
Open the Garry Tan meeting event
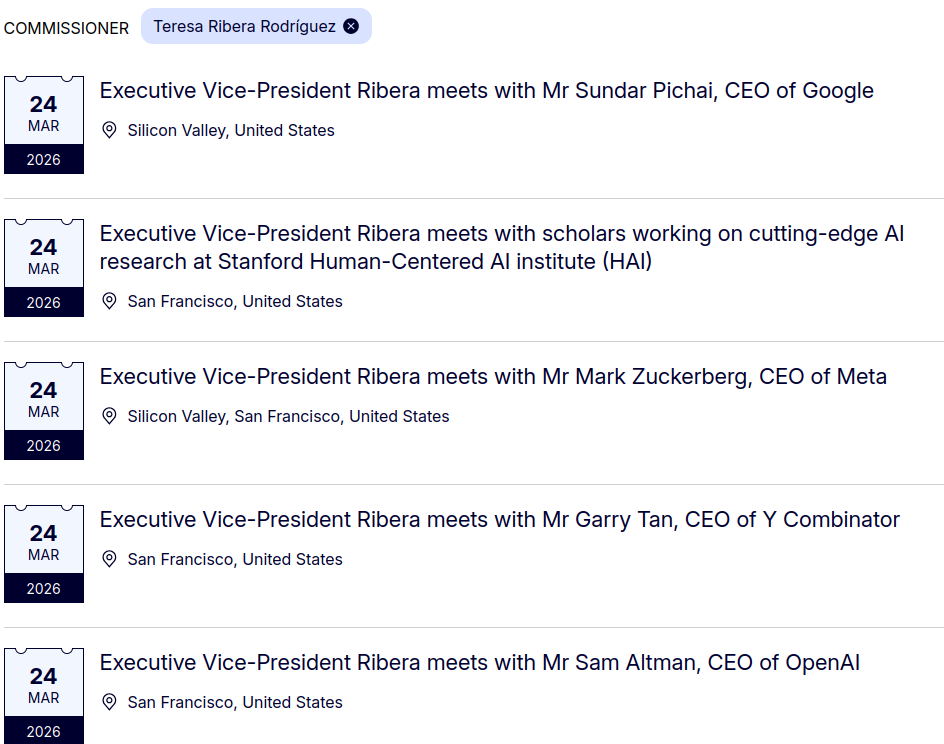pyautogui.click(x=499, y=520)
